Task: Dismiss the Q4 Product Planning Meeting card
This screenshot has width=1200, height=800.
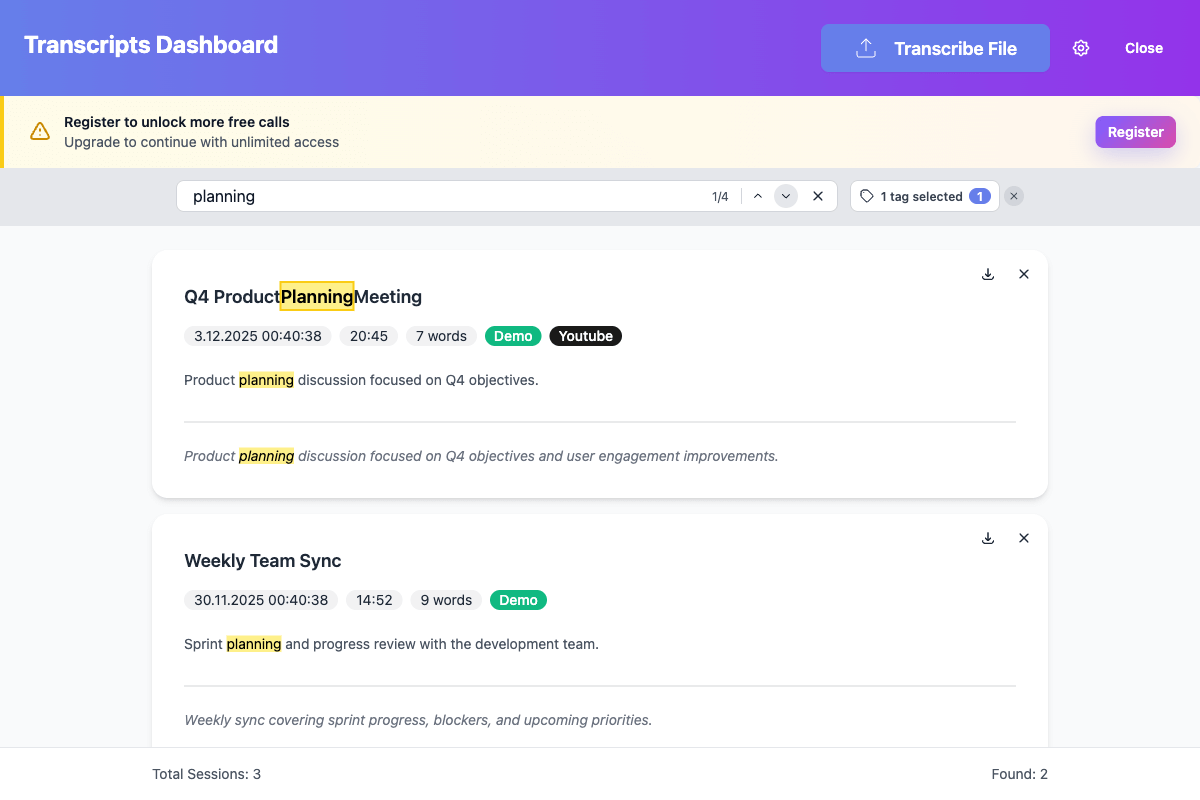Action: (x=1023, y=273)
